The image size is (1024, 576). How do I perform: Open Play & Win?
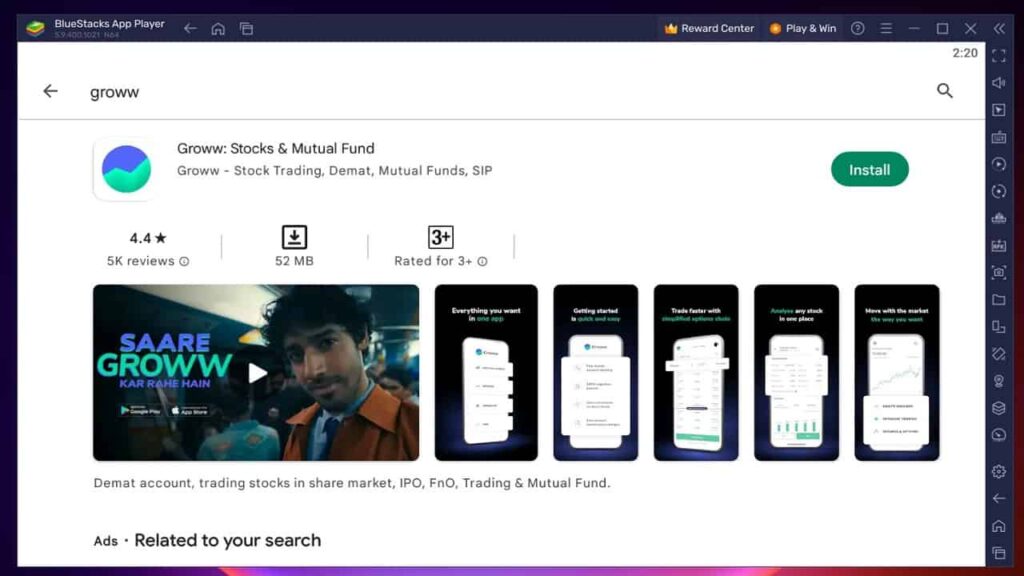[x=802, y=28]
